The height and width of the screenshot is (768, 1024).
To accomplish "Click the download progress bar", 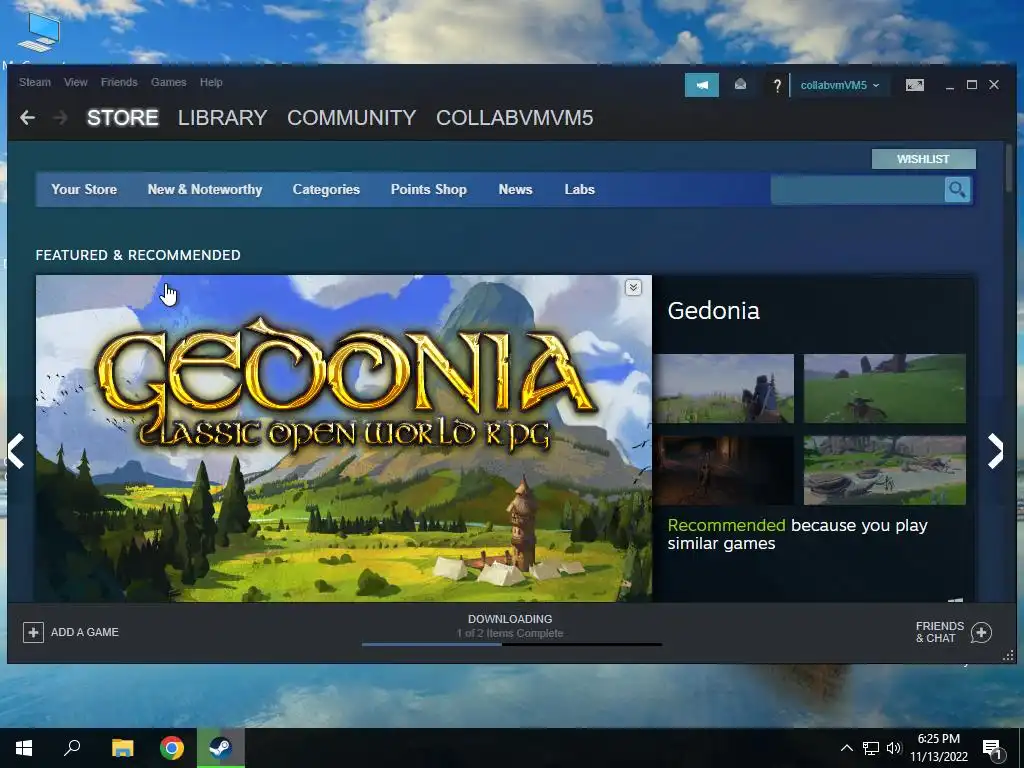I will [512, 645].
